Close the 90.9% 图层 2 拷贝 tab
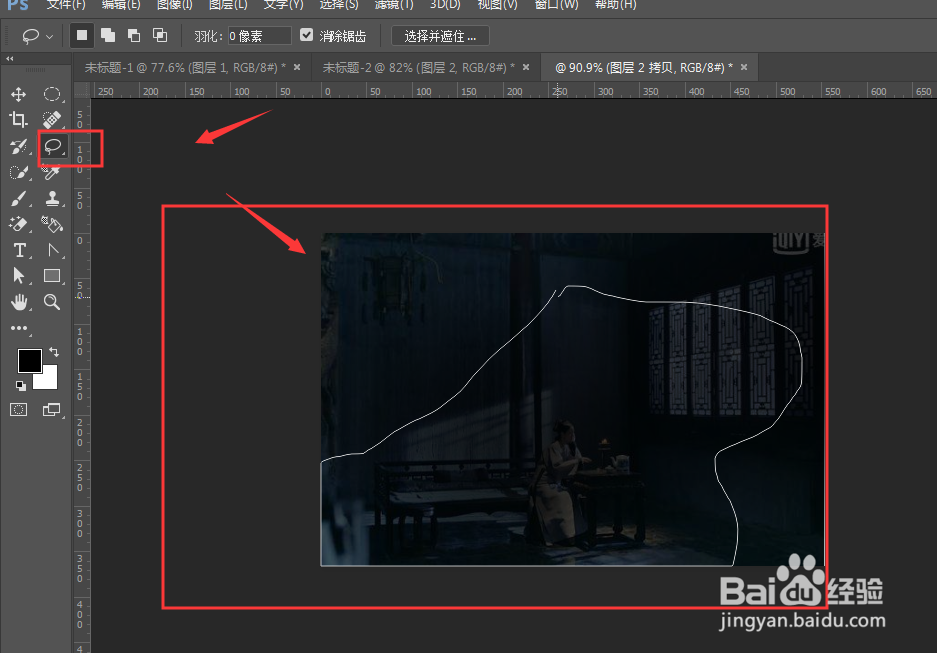The width and height of the screenshot is (937, 653). 744,67
